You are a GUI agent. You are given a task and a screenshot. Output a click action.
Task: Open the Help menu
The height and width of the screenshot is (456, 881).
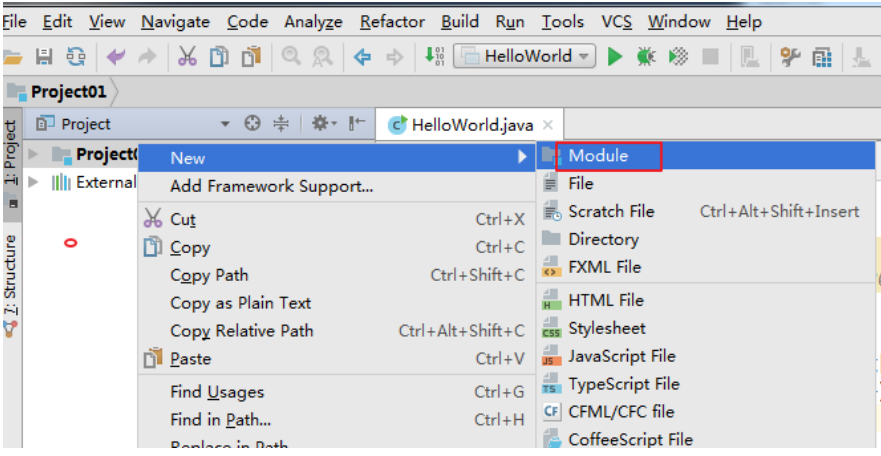744,21
